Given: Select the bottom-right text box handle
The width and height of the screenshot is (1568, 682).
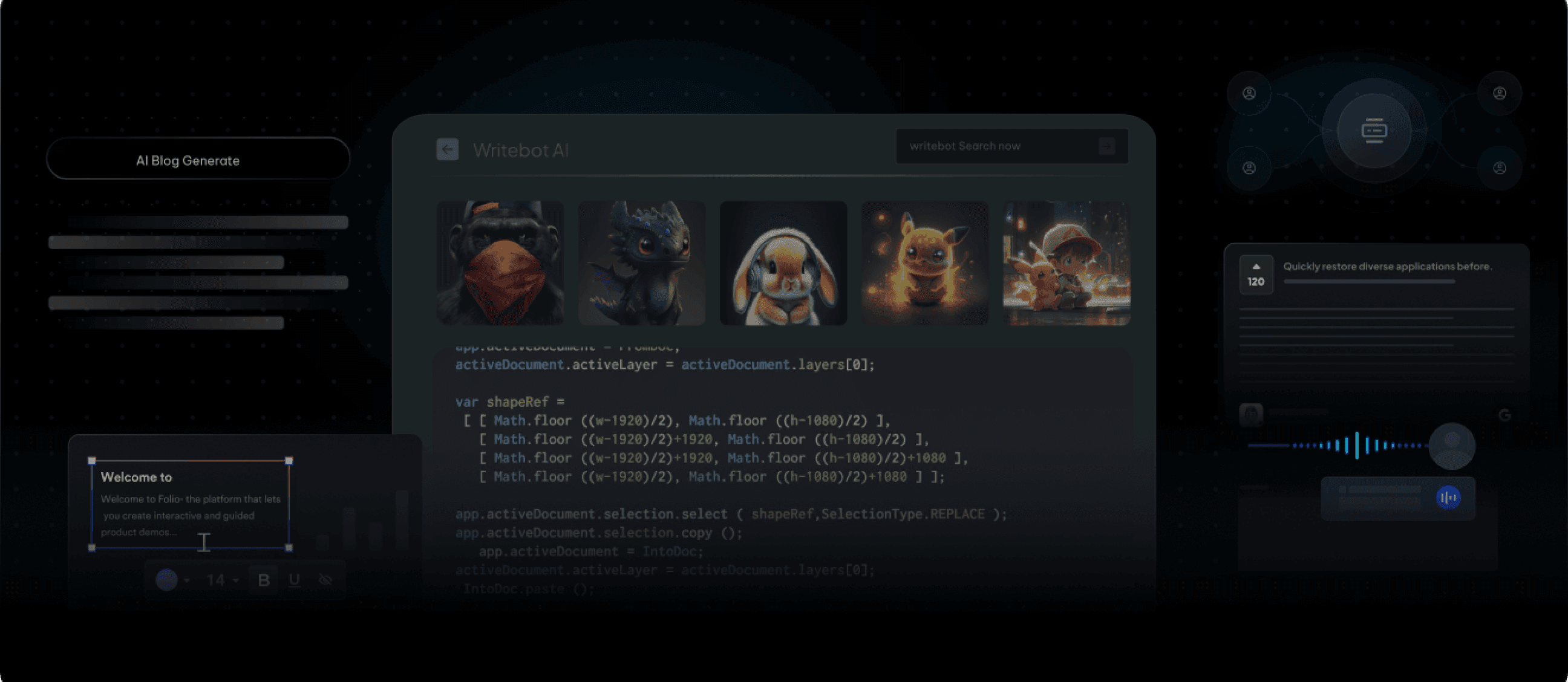Looking at the screenshot, I should tap(289, 548).
